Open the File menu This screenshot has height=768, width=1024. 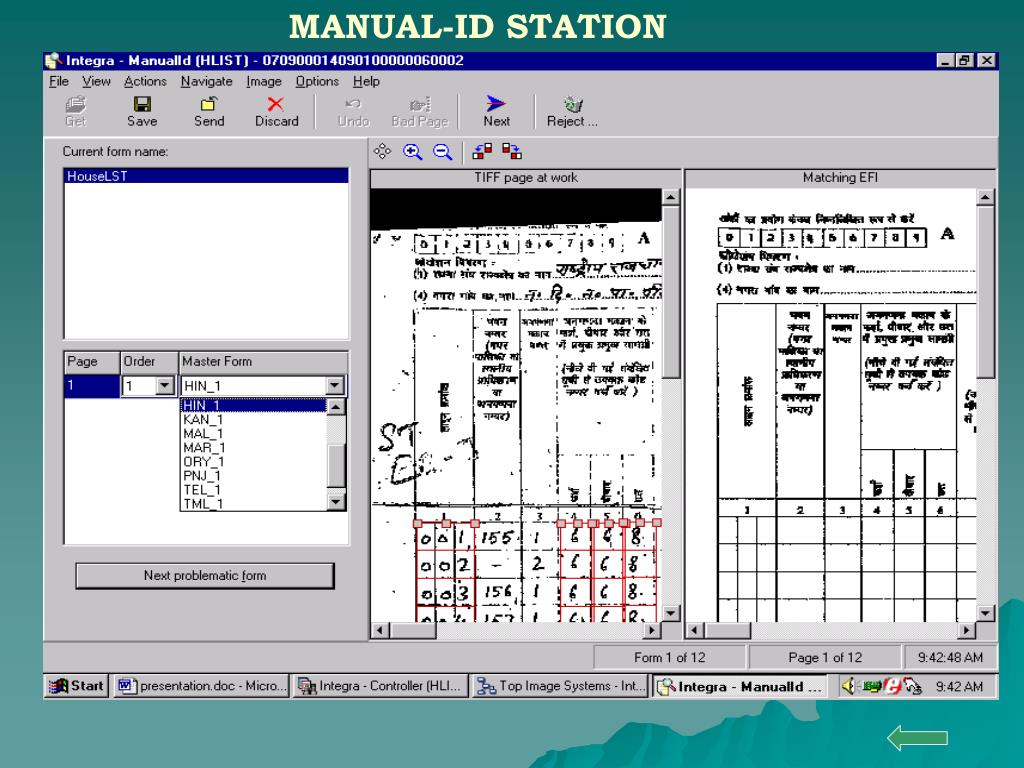[x=59, y=81]
